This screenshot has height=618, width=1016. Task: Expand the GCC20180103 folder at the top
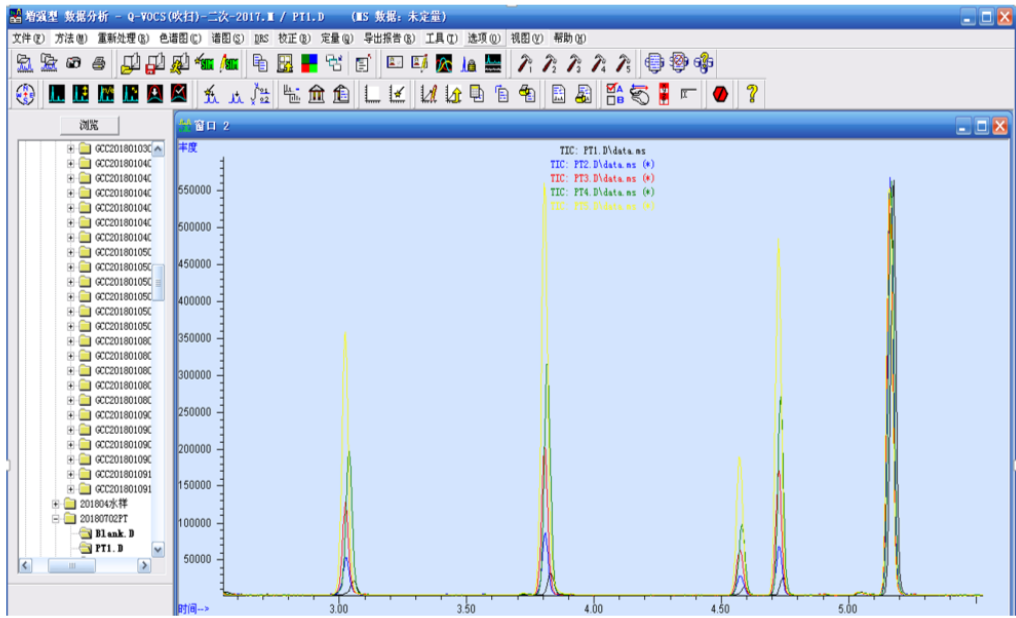tap(71, 149)
